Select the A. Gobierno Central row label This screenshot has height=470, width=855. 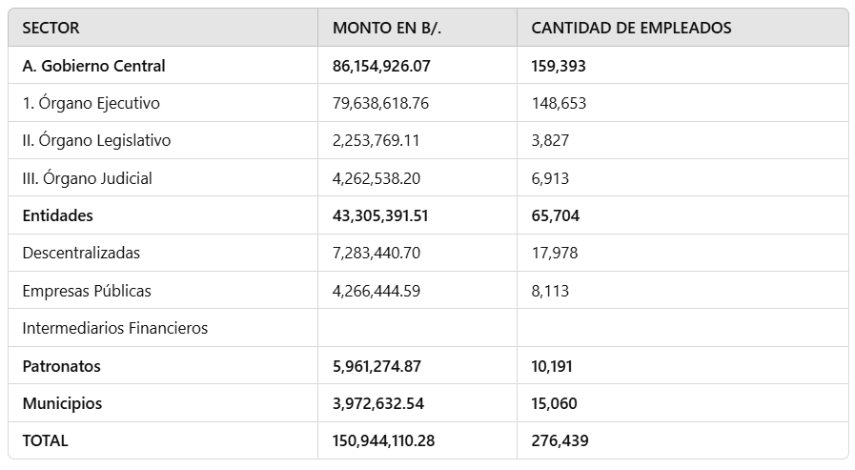pos(93,66)
